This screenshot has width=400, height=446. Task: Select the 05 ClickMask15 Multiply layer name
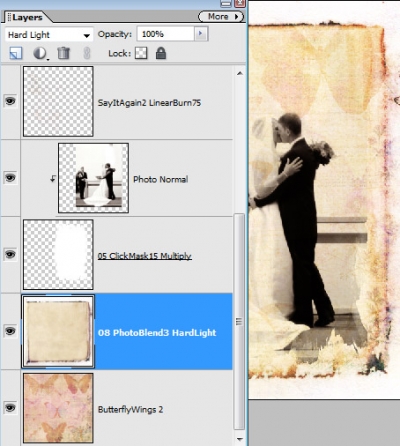pos(145,256)
